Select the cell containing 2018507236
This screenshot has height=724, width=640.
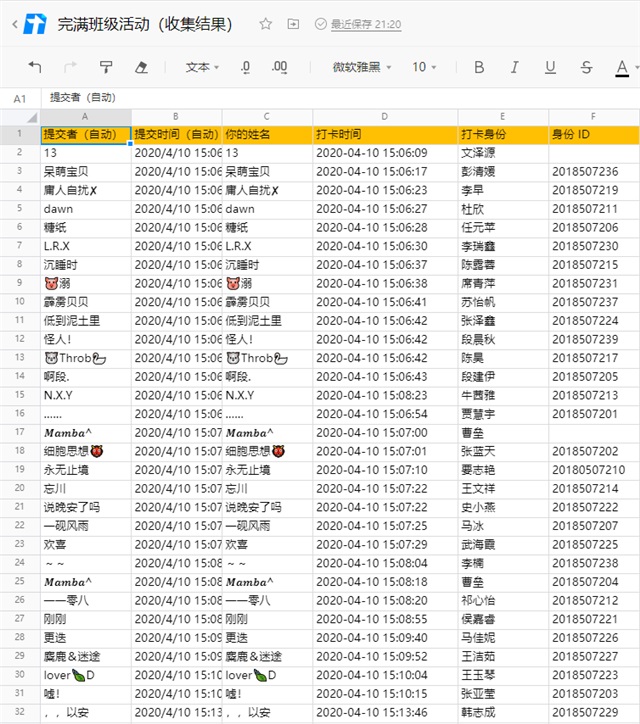click(594, 172)
